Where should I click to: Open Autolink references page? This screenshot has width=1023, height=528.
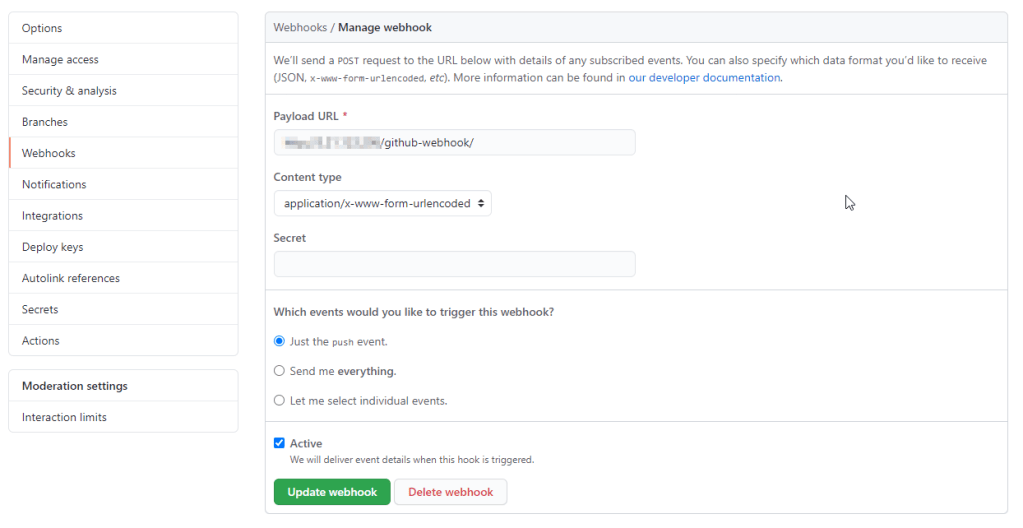point(70,278)
